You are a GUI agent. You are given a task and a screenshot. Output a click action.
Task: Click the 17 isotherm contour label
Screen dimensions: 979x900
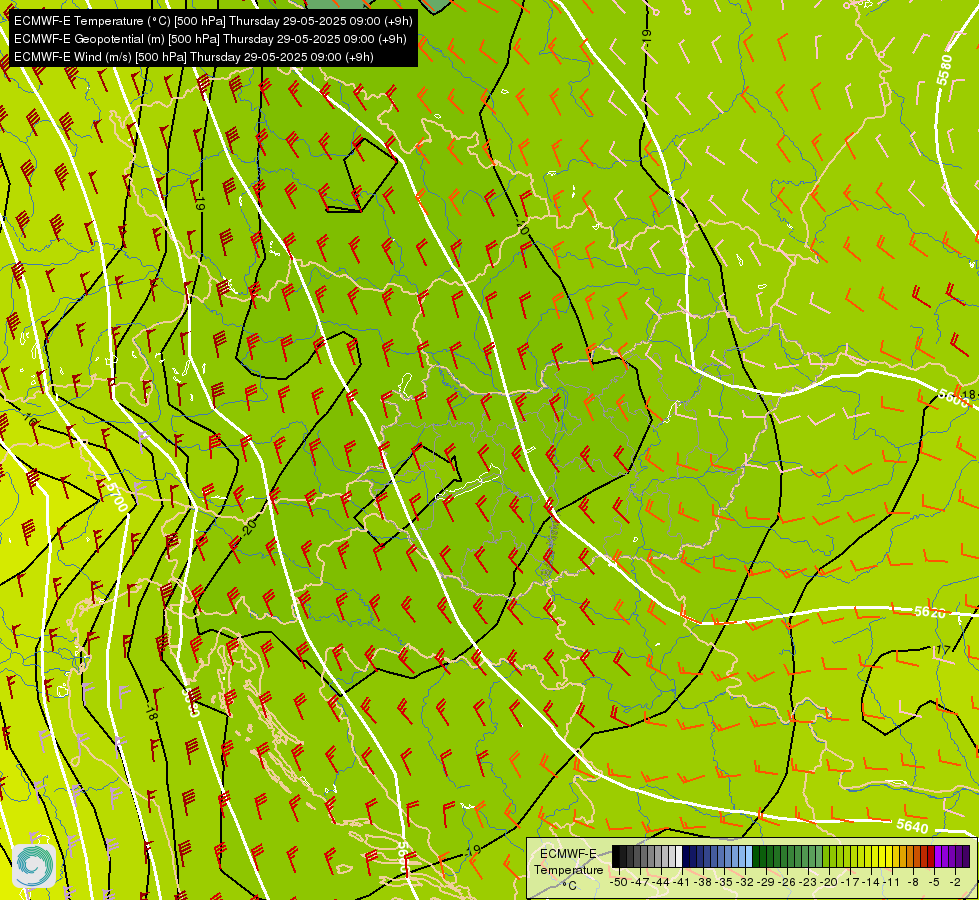(943, 650)
